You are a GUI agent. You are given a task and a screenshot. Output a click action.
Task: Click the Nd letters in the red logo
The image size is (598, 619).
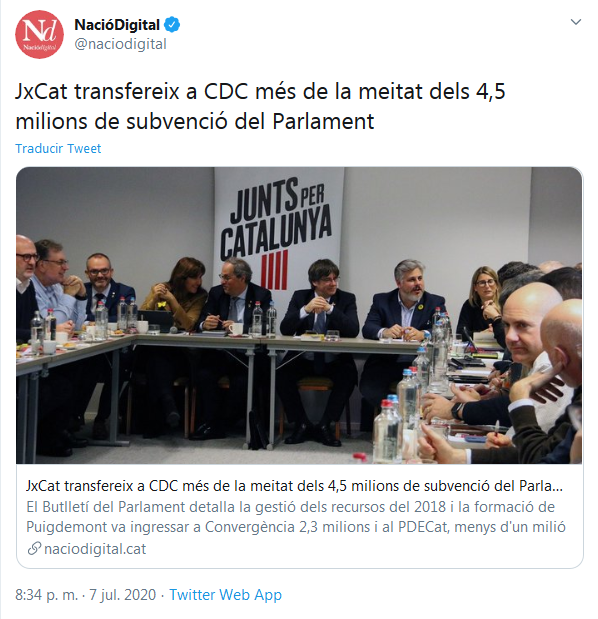(x=39, y=30)
